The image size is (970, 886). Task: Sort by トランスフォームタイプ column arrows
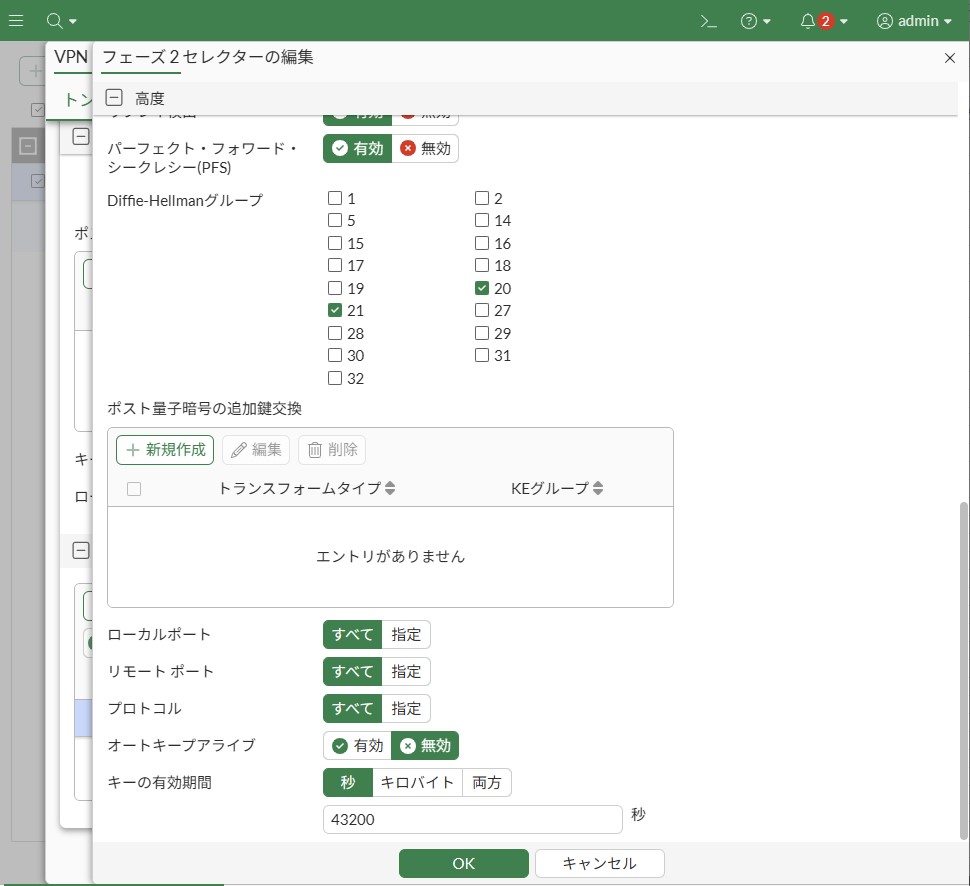[390, 489]
